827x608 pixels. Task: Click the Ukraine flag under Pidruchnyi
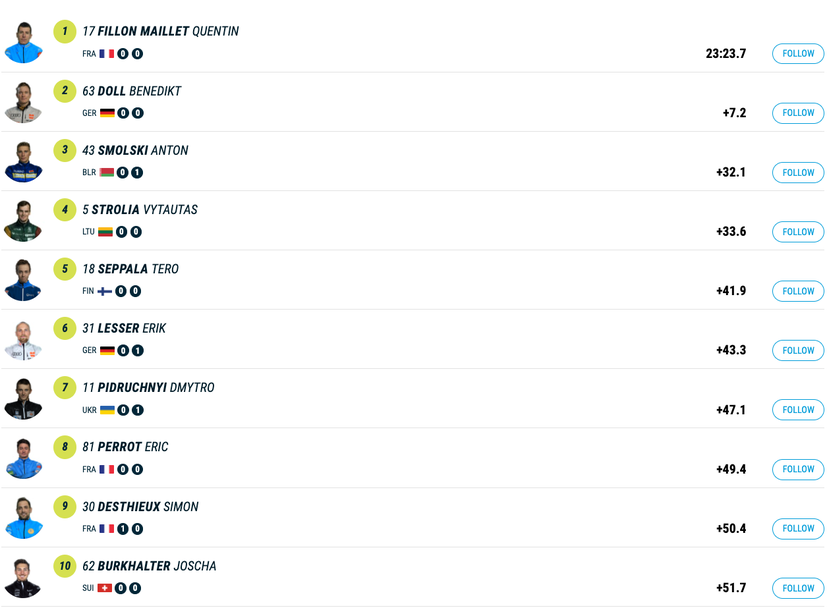click(x=107, y=410)
